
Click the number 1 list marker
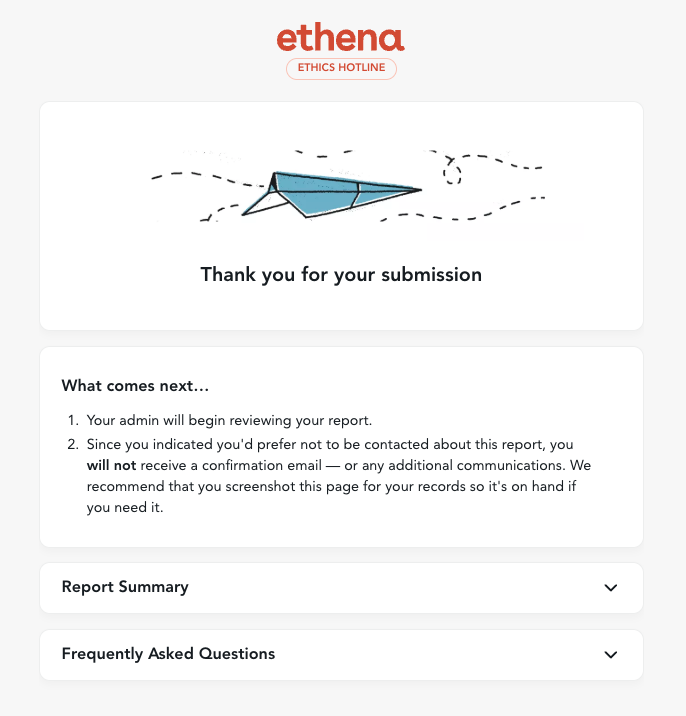coord(74,420)
